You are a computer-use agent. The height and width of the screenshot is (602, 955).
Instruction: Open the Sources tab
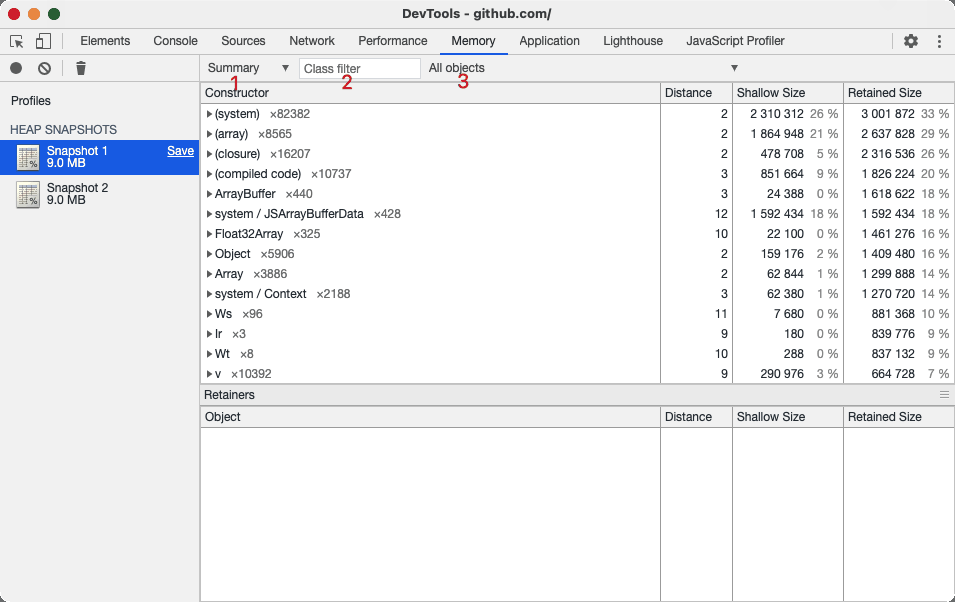pos(243,41)
